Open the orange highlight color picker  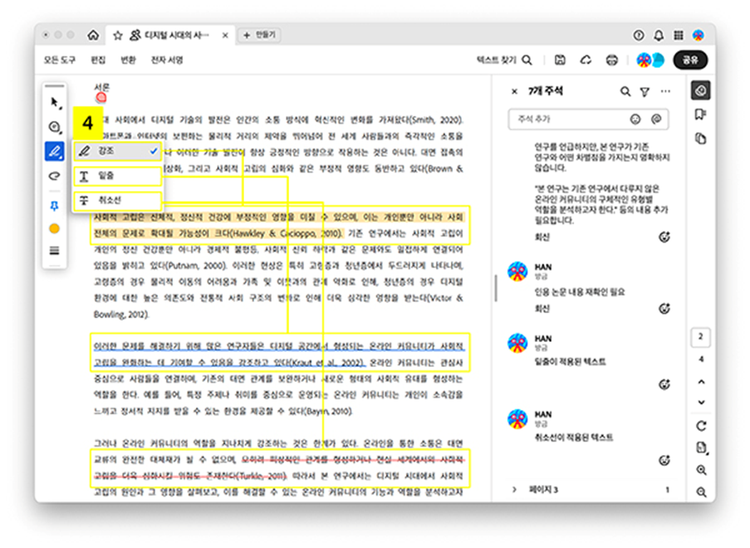coord(55,229)
